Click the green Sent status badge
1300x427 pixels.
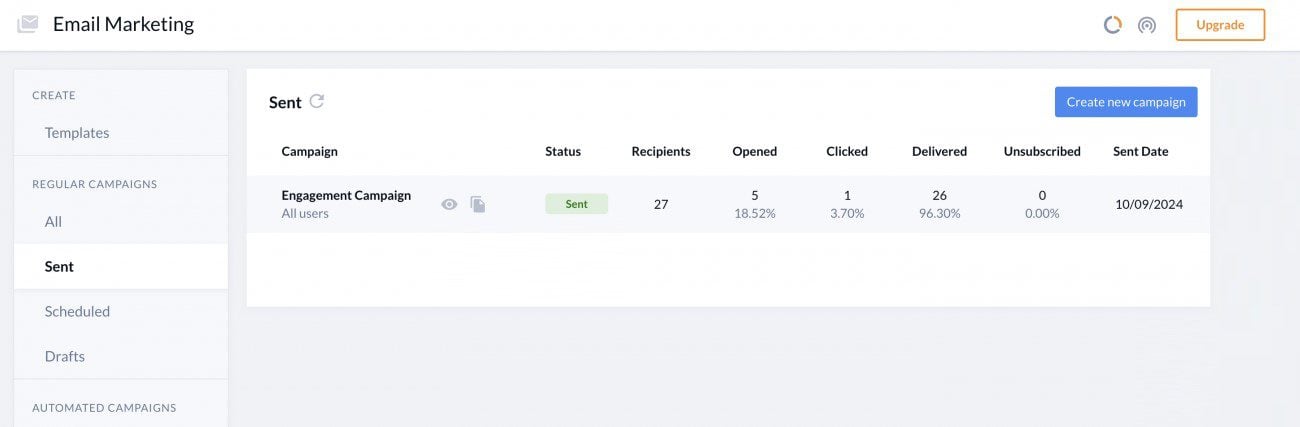click(x=576, y=204)
